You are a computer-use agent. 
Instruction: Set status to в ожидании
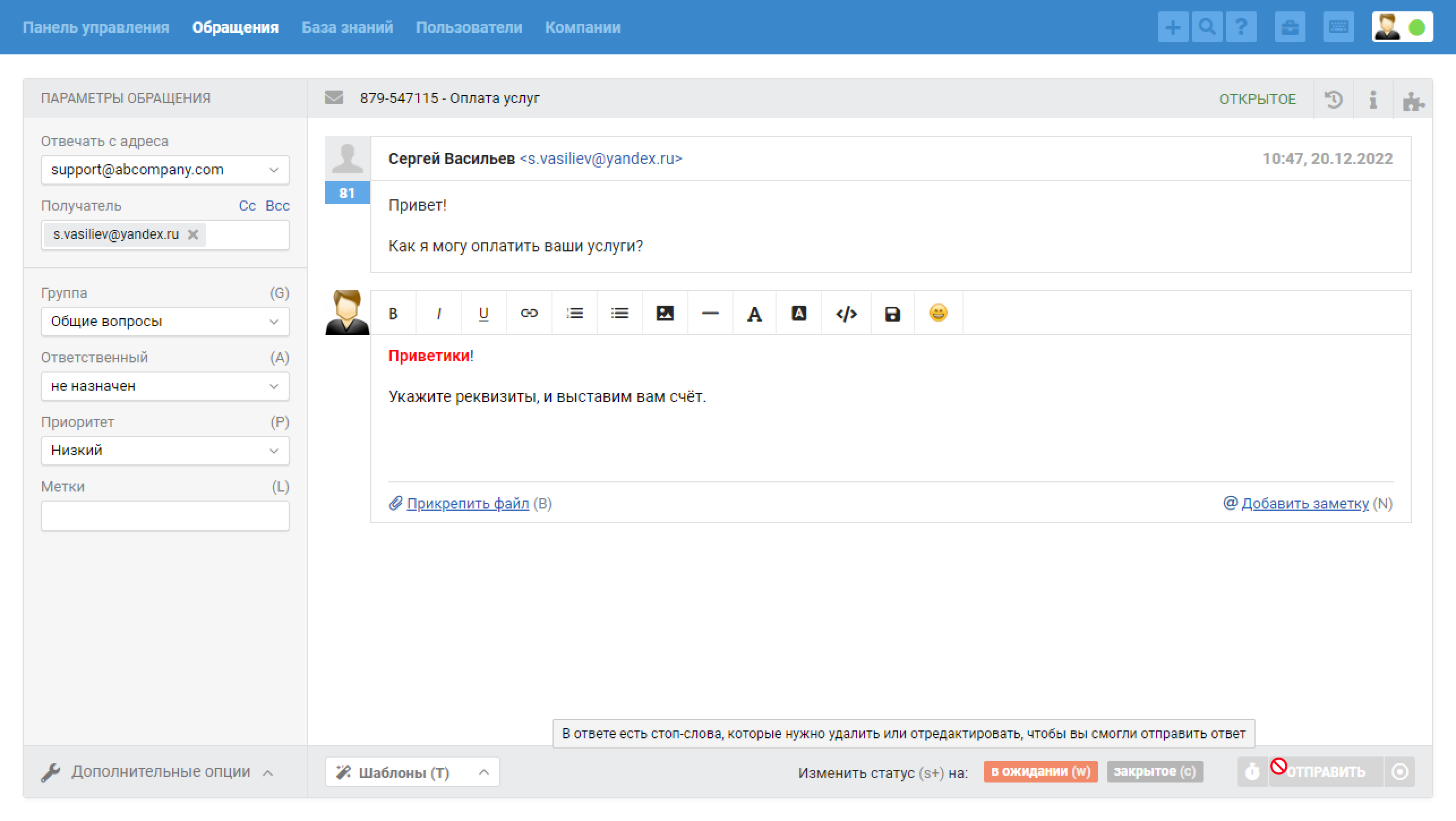[x=1040, y=772]
